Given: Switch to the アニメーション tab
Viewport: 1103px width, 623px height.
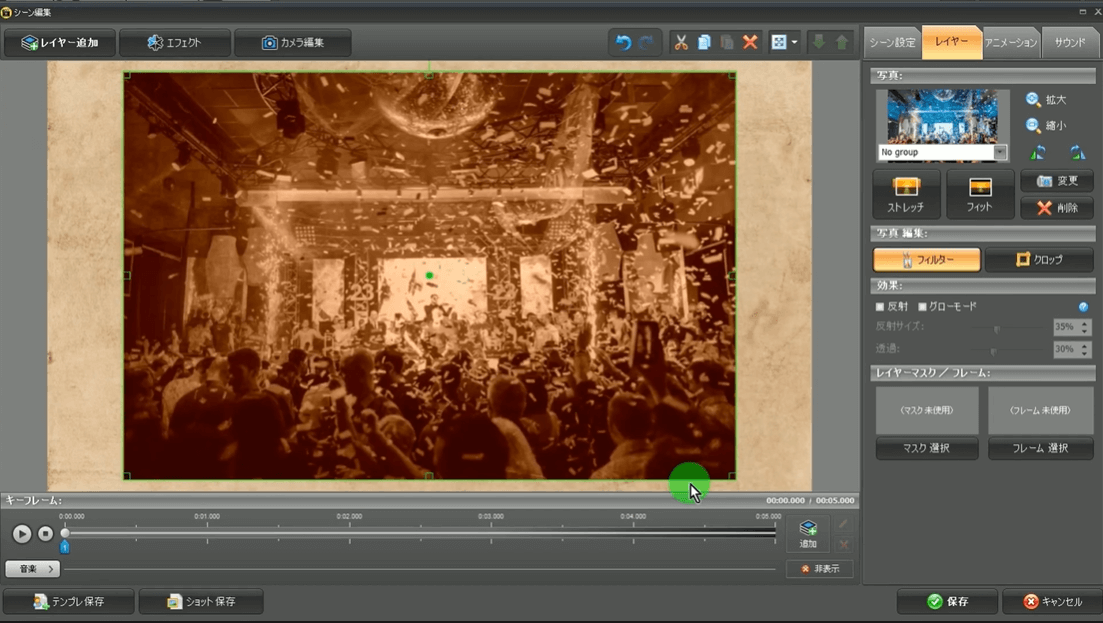Looking at the screenshot, I should (x=1011, y=43).
